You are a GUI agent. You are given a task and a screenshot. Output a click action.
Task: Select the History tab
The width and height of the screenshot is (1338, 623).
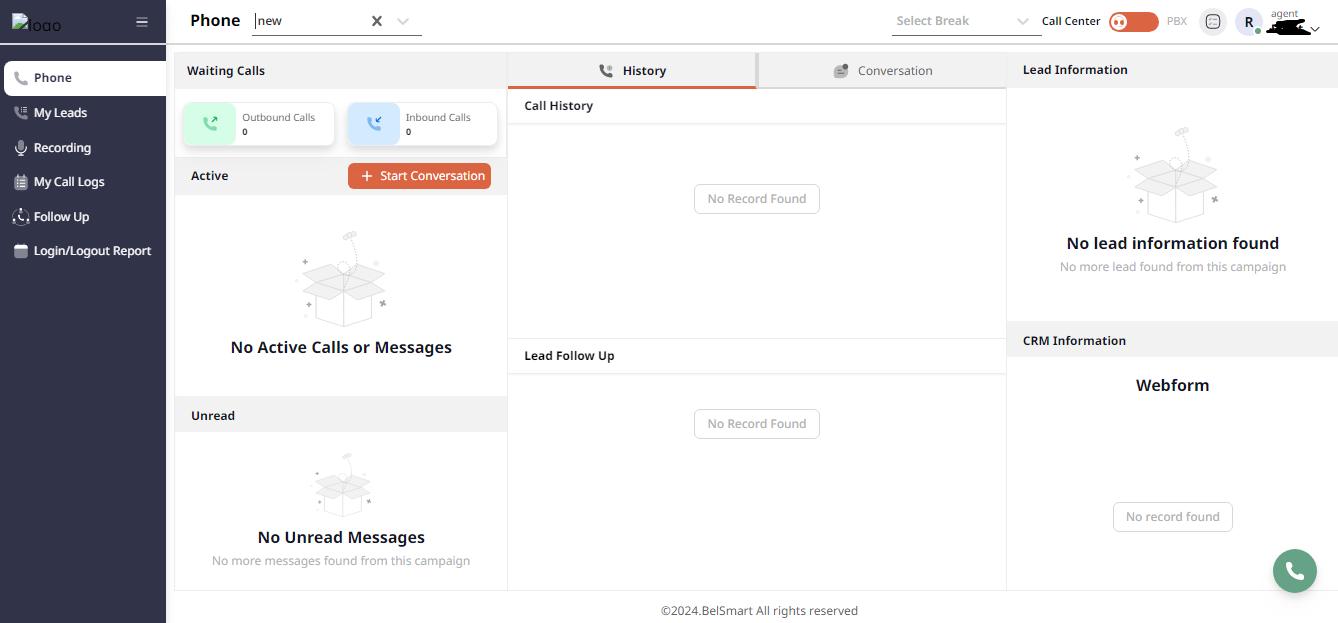click(x=632, y=70)
